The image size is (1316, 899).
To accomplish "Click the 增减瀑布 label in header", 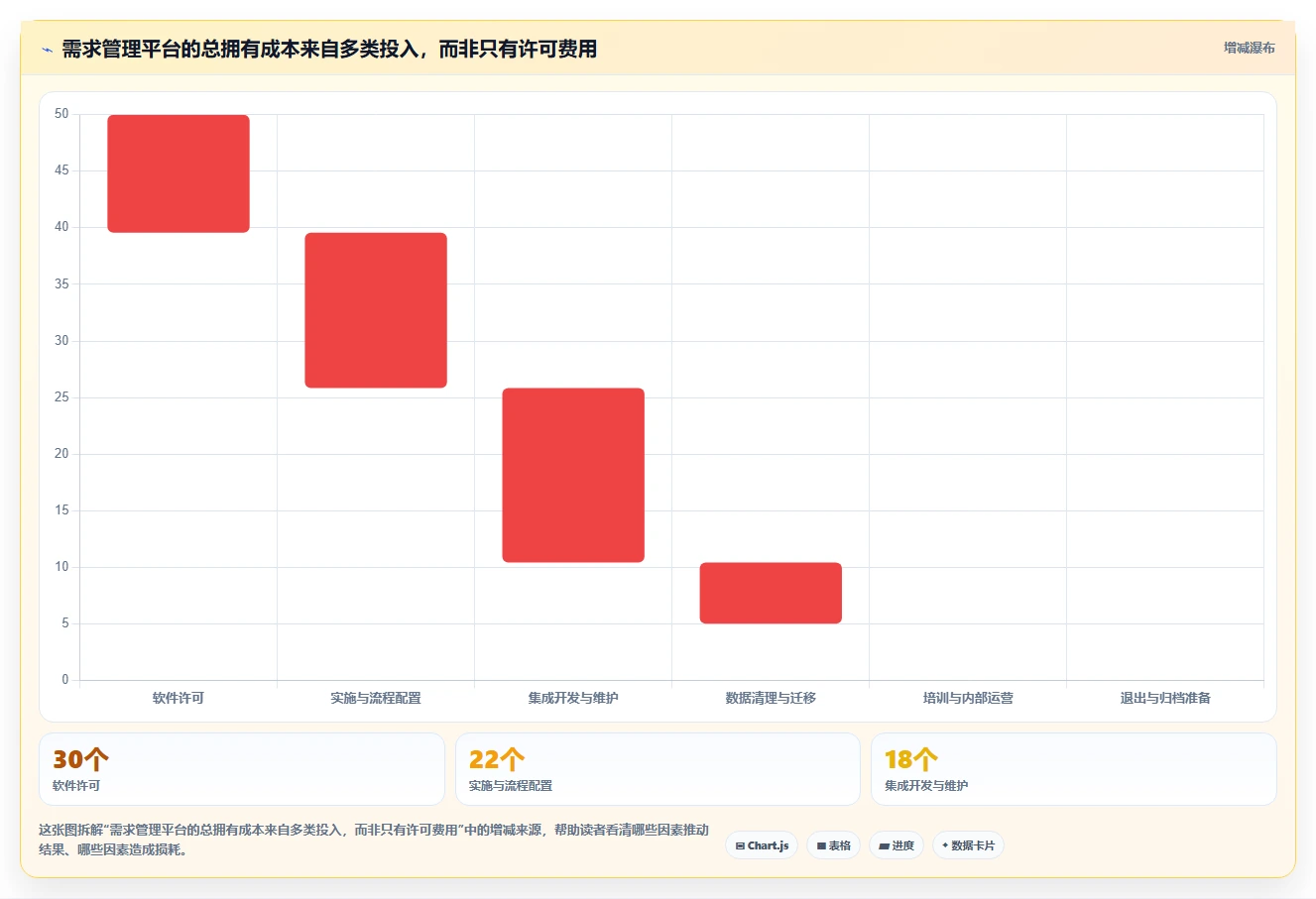I will point(1249,48).
